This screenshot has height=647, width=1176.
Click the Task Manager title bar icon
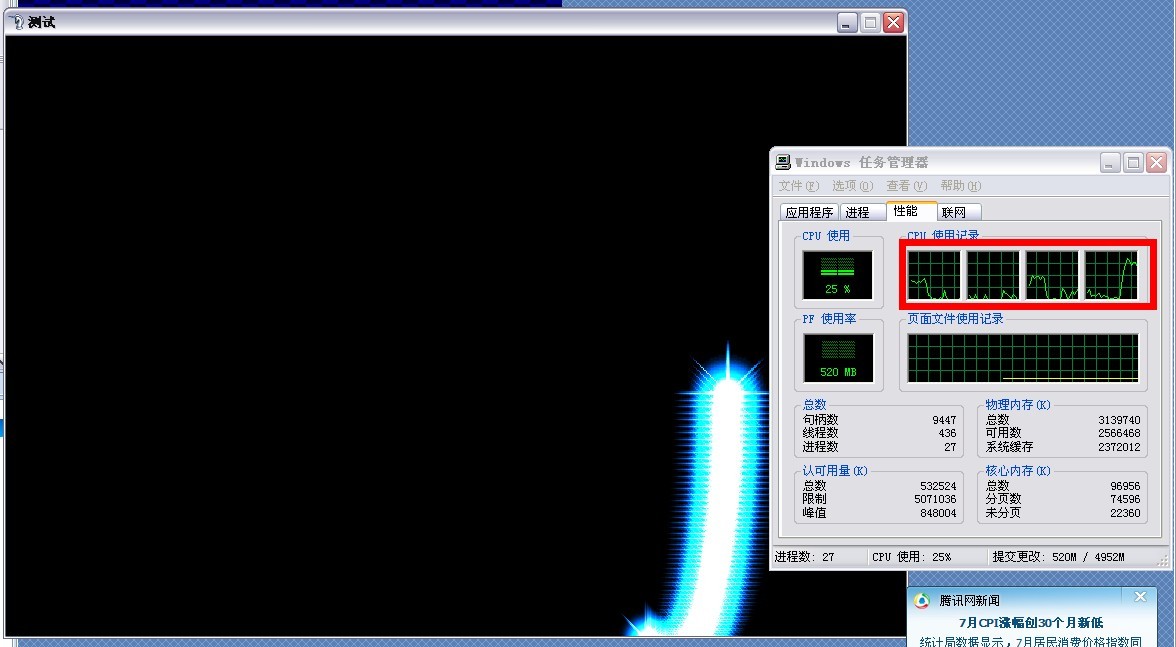click(783, 162)
